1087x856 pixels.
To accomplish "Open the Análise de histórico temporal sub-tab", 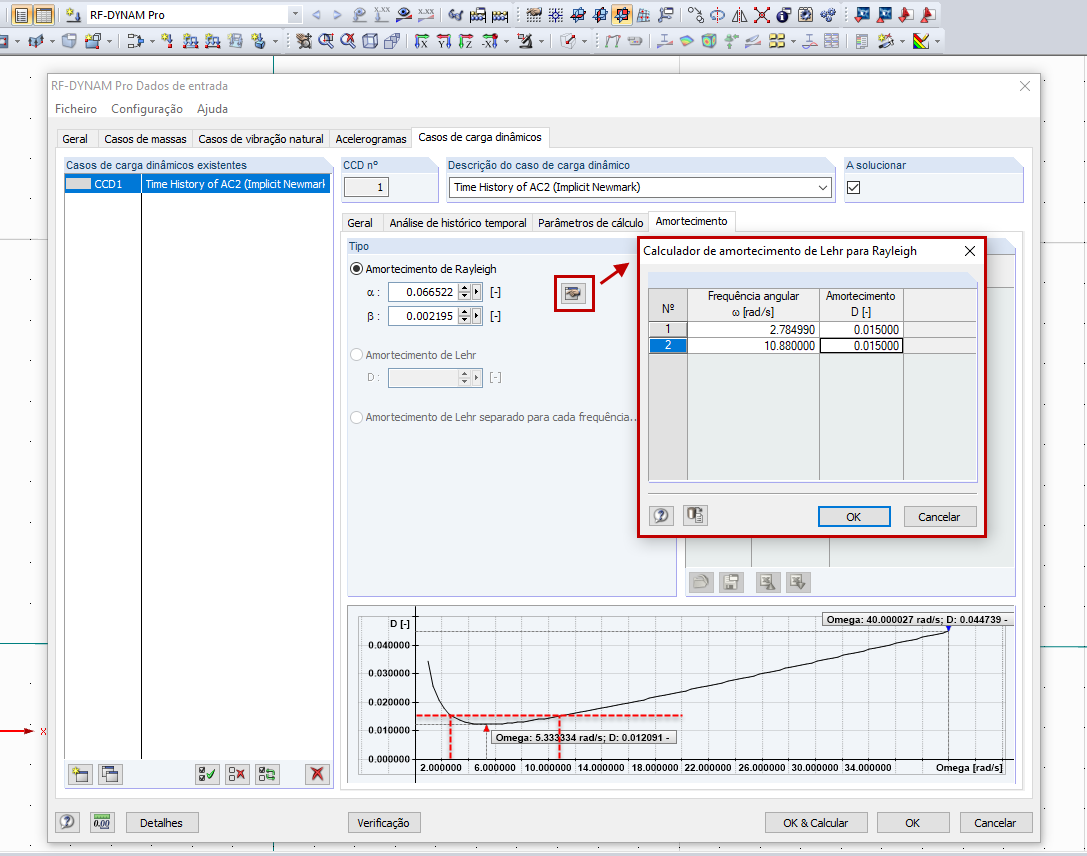I will click(458, 222).
